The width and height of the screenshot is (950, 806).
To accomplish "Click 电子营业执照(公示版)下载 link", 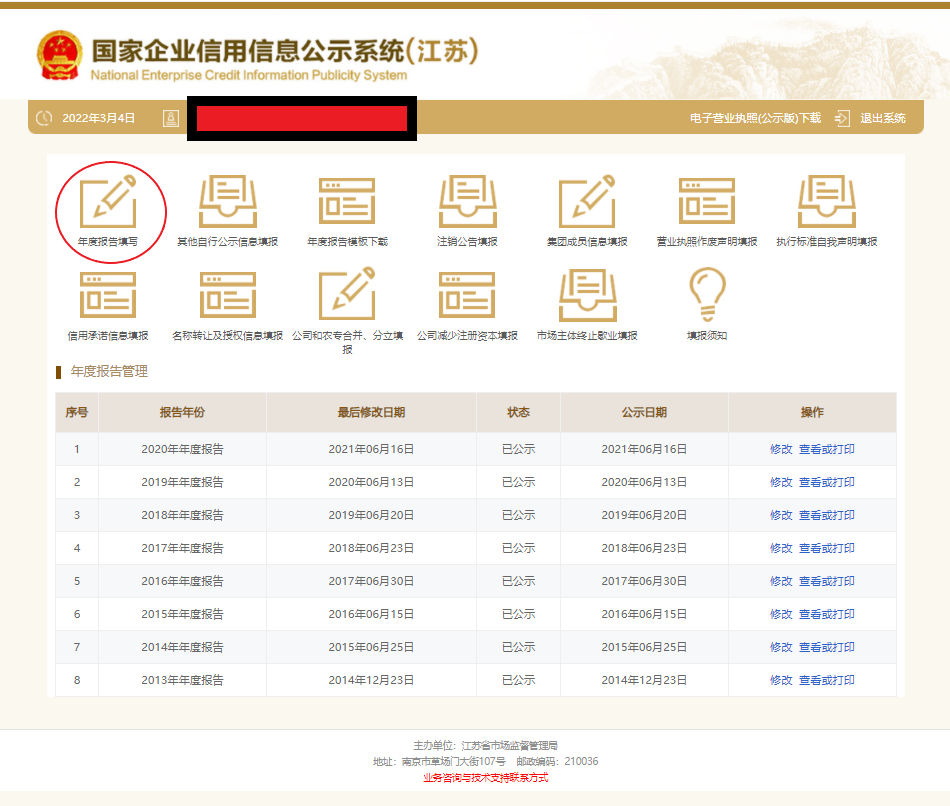I will (755, 118).
